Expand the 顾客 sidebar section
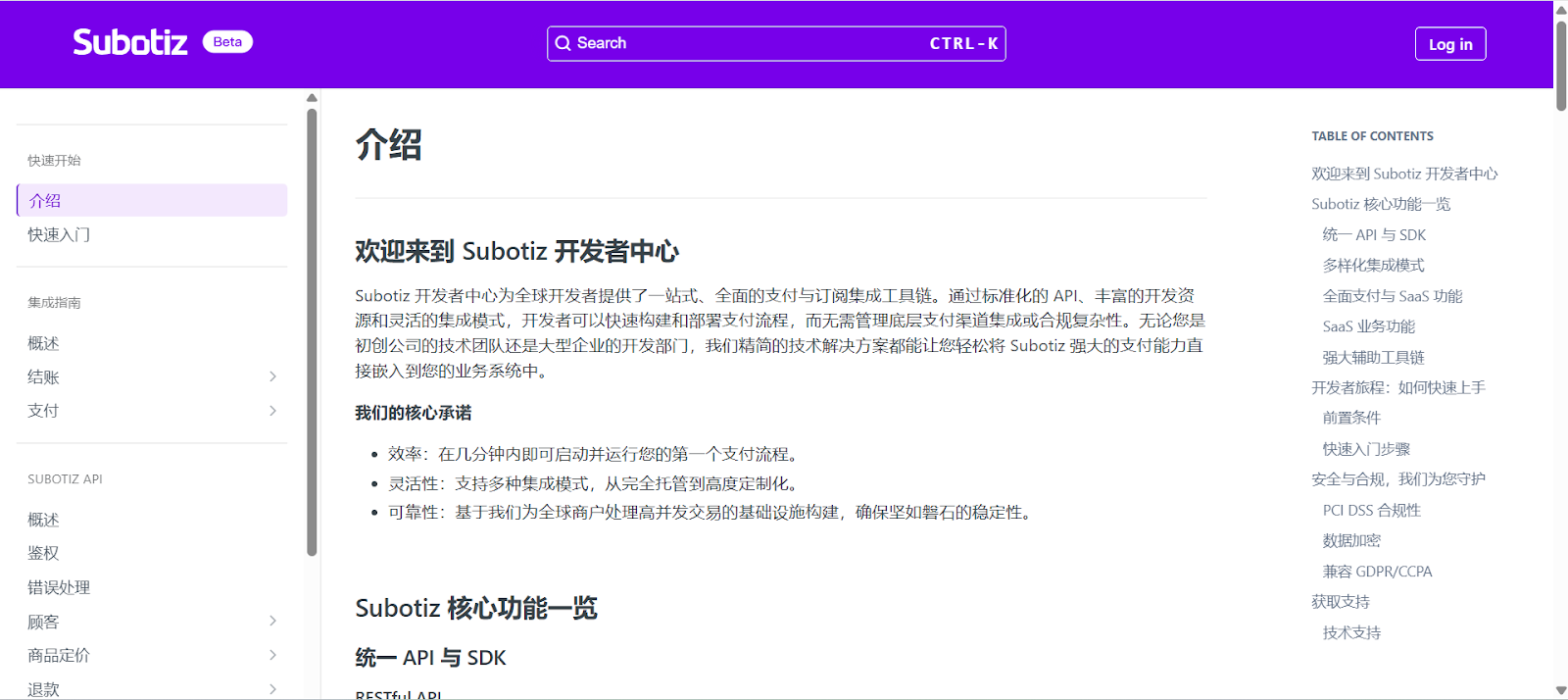The height and width of the screenshot is (700, 1568). click(x=272, y=621)
